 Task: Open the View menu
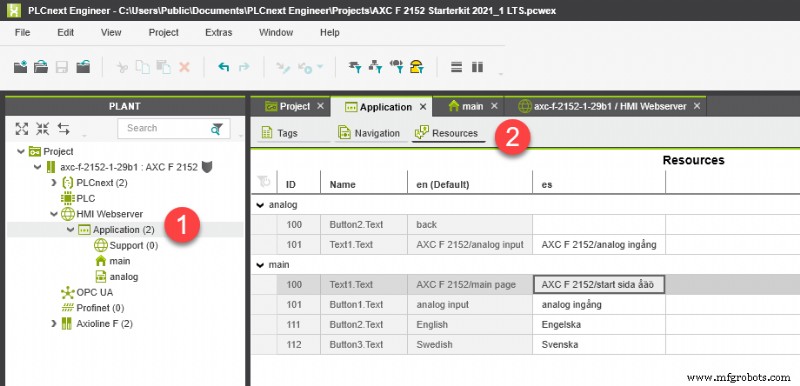pyautogui.click(x=111, y=33)
